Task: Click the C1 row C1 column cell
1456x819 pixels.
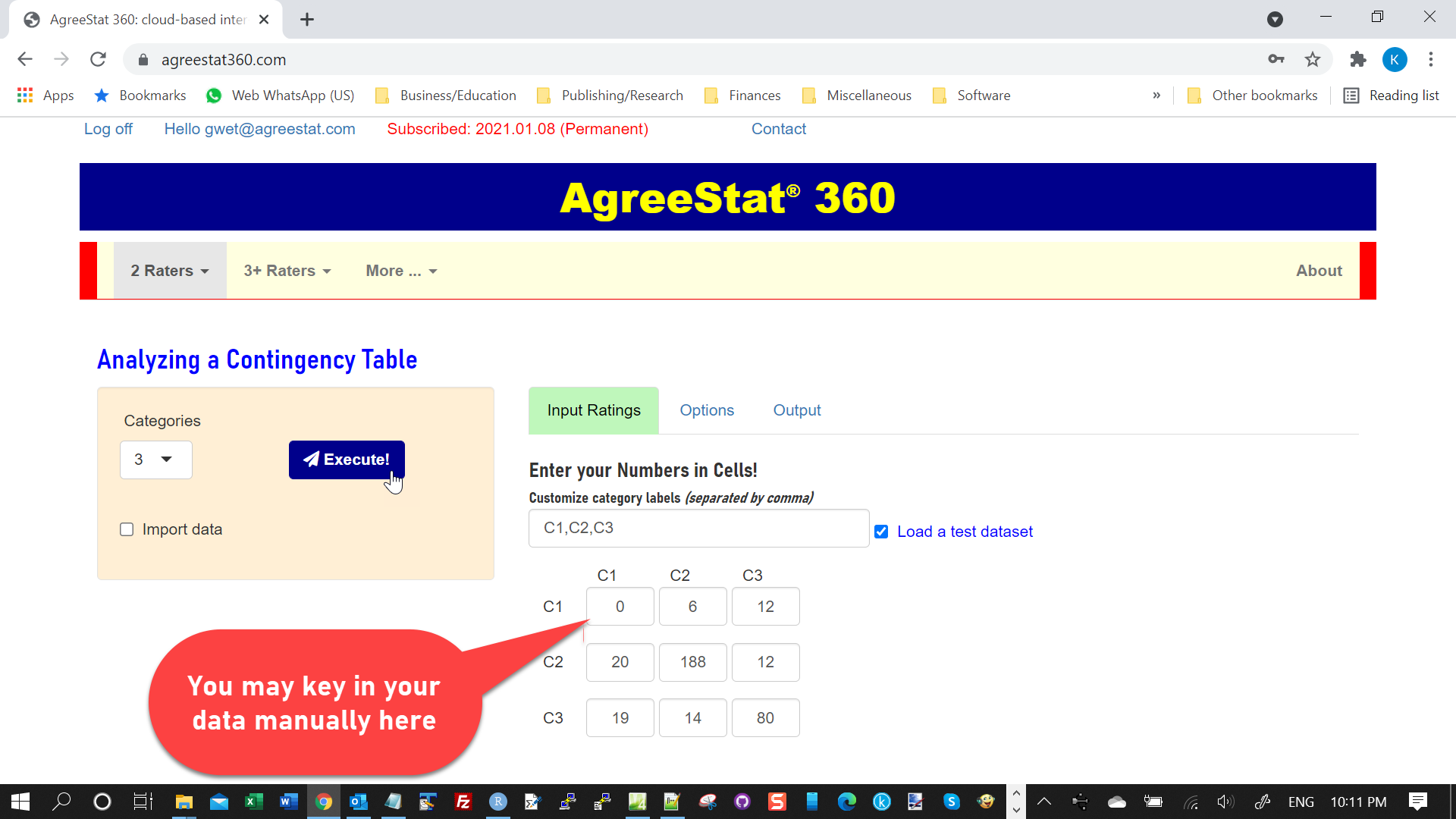Action: click(620, 607)
